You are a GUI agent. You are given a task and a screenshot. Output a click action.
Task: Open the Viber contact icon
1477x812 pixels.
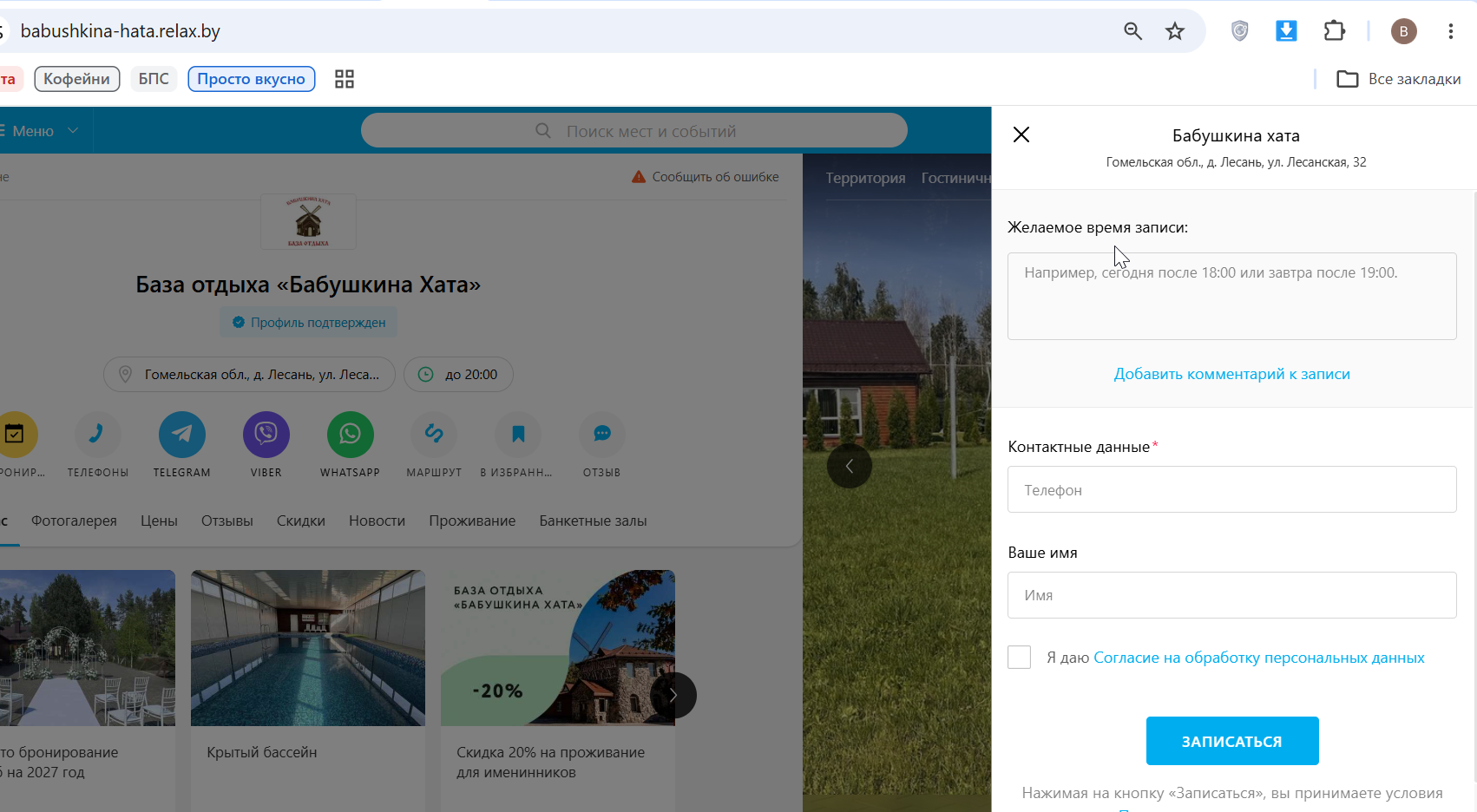click(266, 434)
